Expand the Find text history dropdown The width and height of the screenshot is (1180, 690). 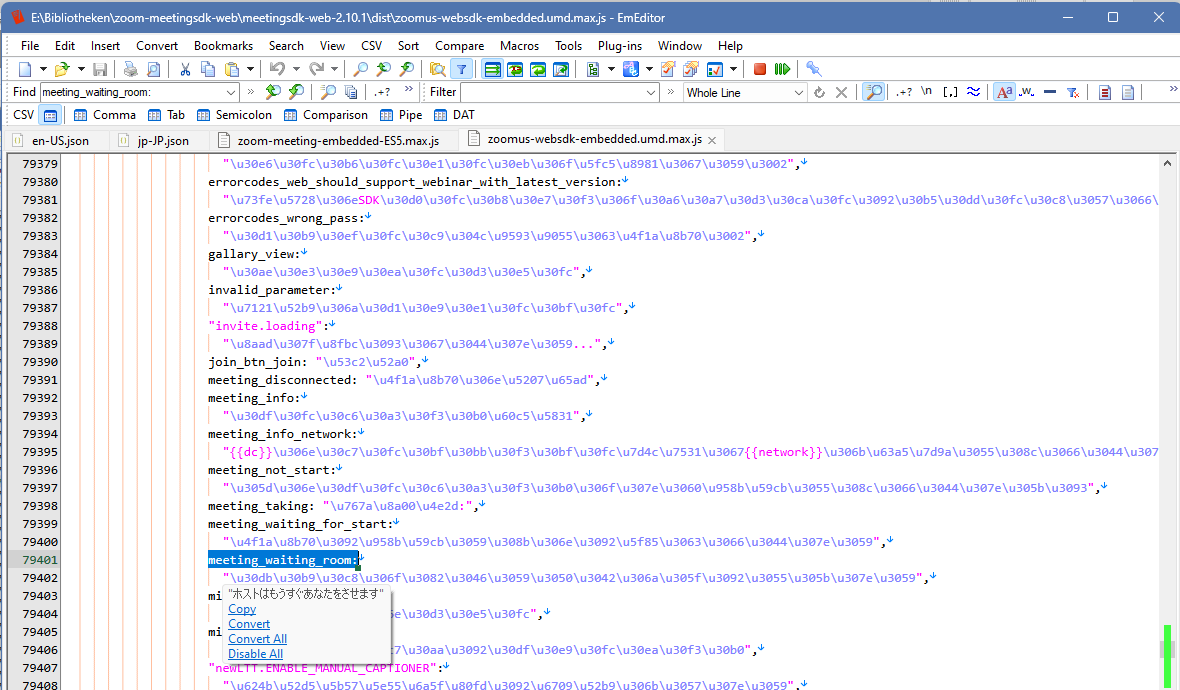232,92
